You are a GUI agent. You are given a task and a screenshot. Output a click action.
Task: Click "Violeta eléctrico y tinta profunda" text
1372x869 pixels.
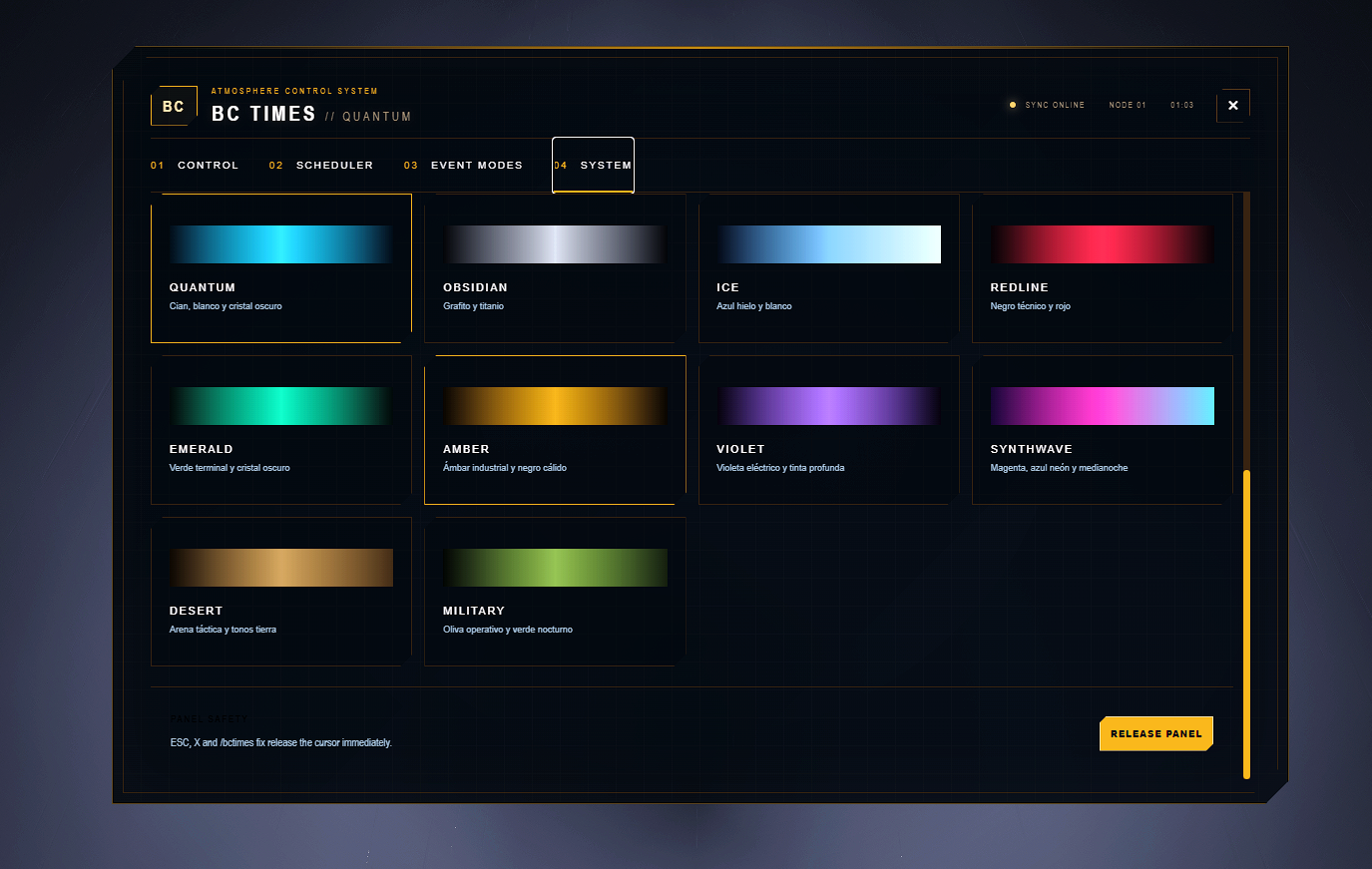(x=780, y=468)
